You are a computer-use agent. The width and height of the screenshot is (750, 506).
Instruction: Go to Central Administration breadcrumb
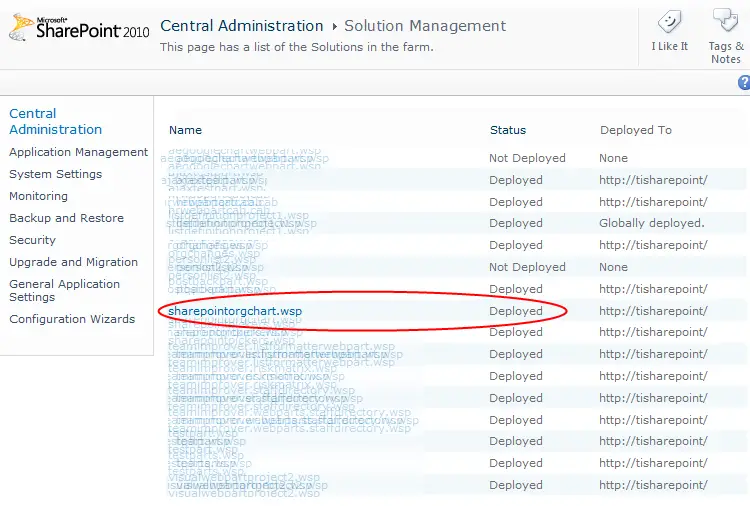(x=242, y=26)
